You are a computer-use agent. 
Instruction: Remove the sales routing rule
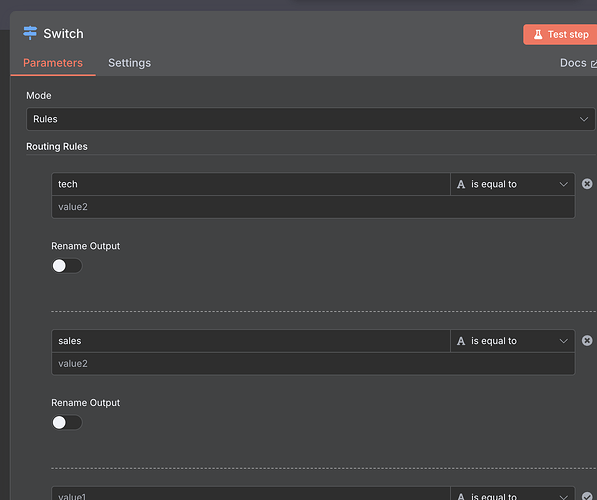[587, 340]
